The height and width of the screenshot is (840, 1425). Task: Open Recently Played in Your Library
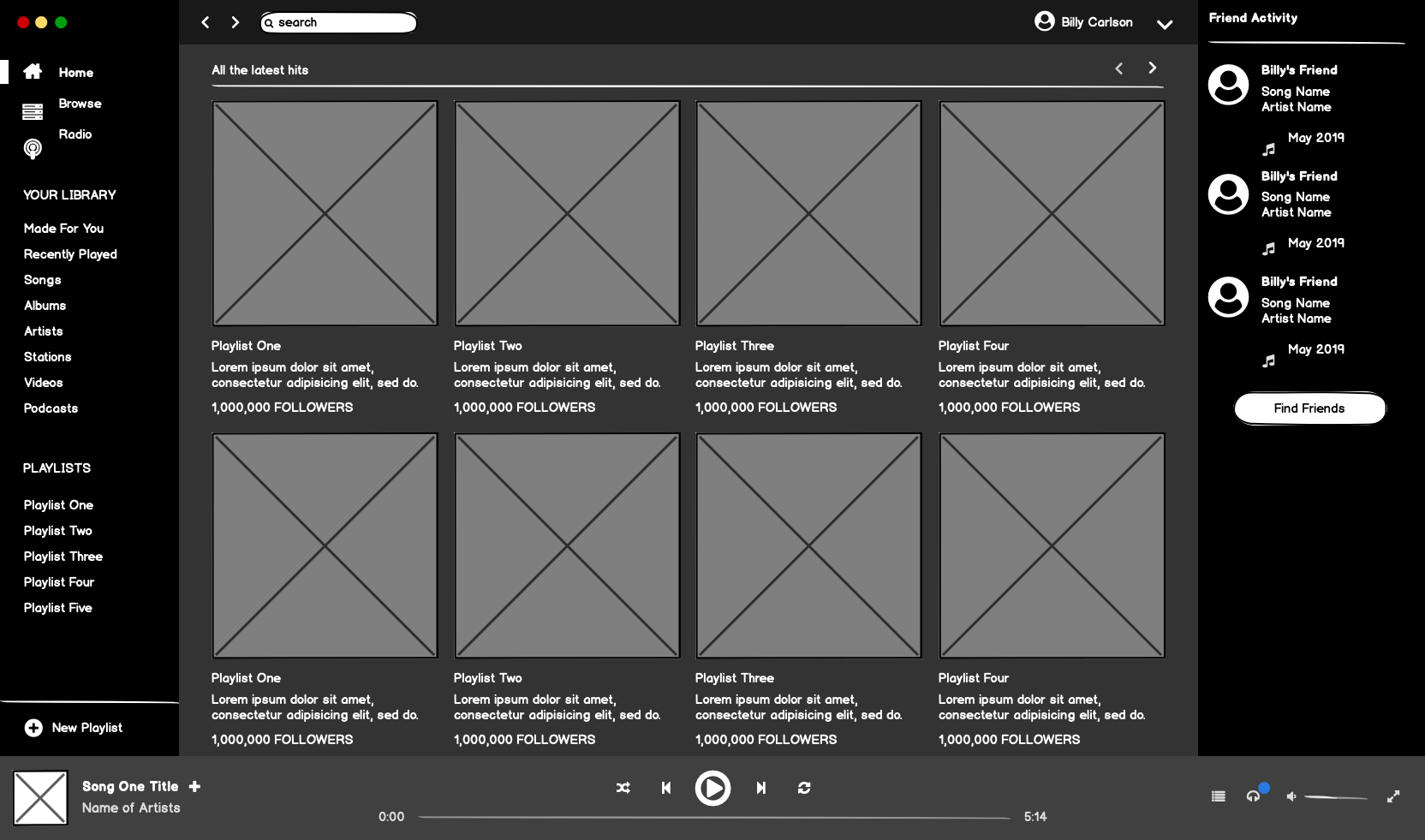tap(70, 254)
